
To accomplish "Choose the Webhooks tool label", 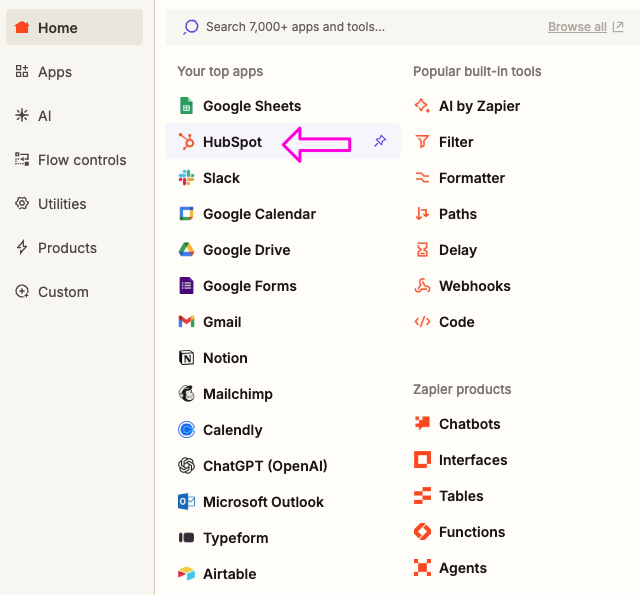I will [475, 286].
